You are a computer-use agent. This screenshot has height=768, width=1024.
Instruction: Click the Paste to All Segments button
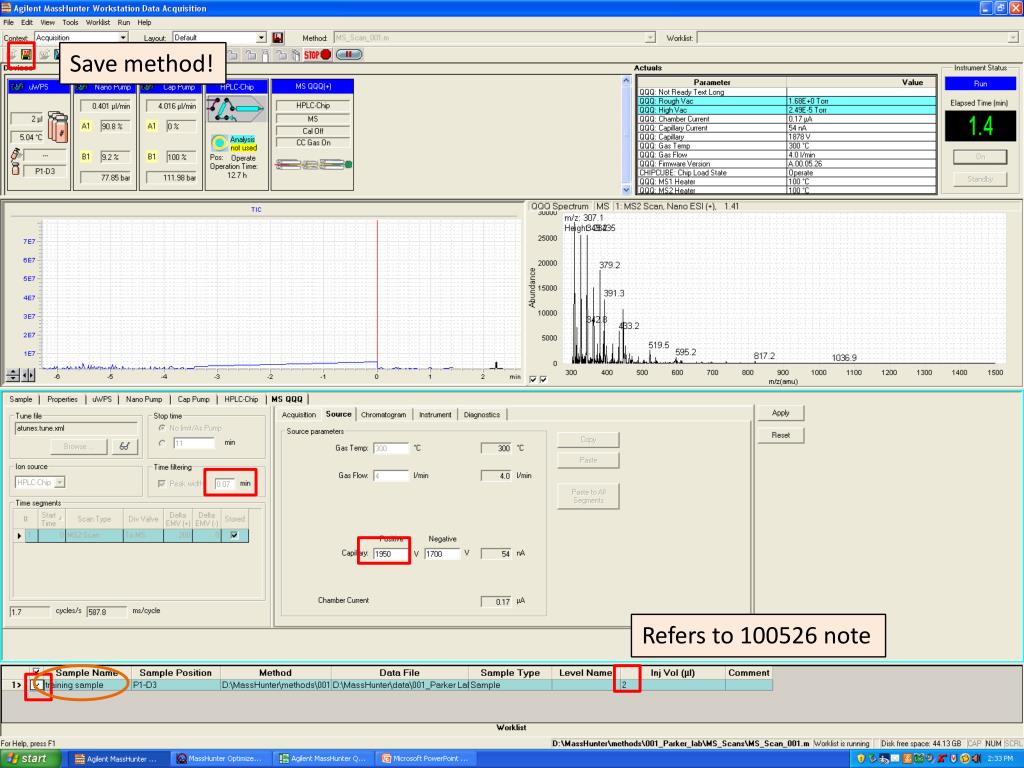pos(588,496)
